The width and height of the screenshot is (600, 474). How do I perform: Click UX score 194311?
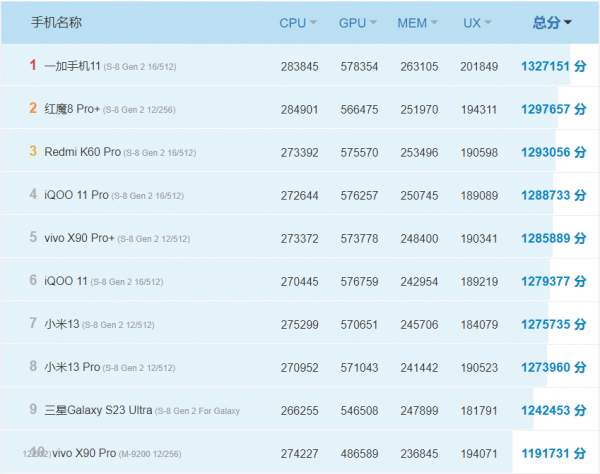(479, 110)
